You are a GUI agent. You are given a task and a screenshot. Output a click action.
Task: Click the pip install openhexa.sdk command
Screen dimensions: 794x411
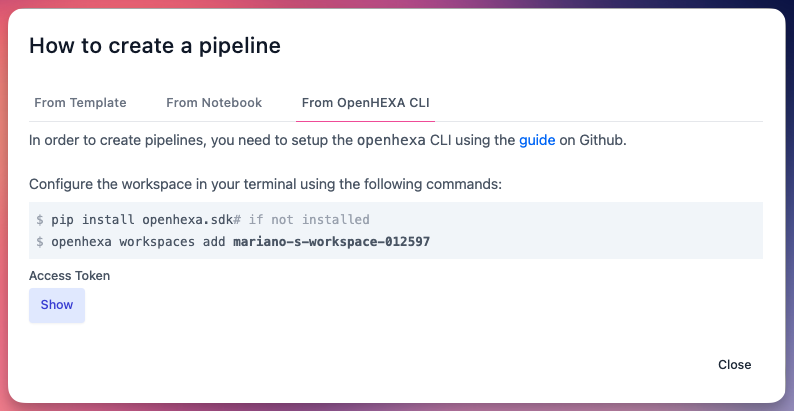[142, 220]
